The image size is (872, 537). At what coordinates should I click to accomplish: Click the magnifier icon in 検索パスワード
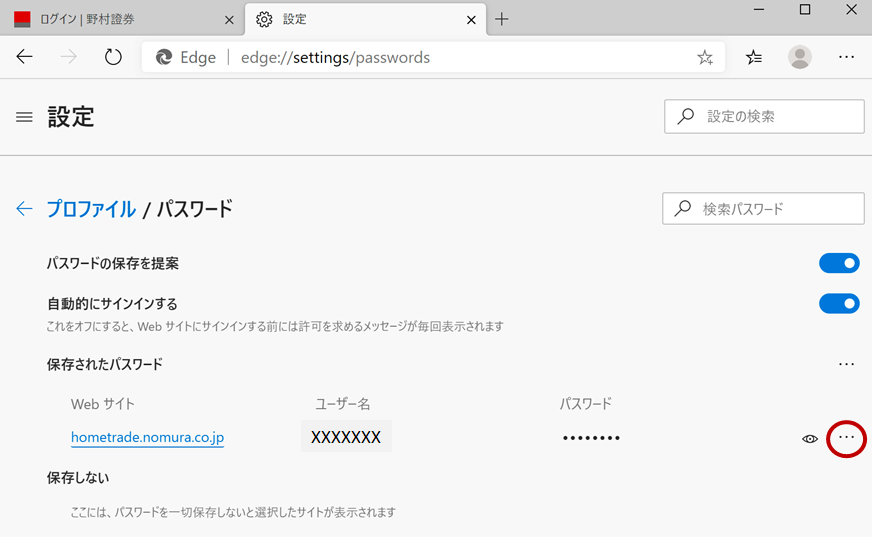coord(683,208)
